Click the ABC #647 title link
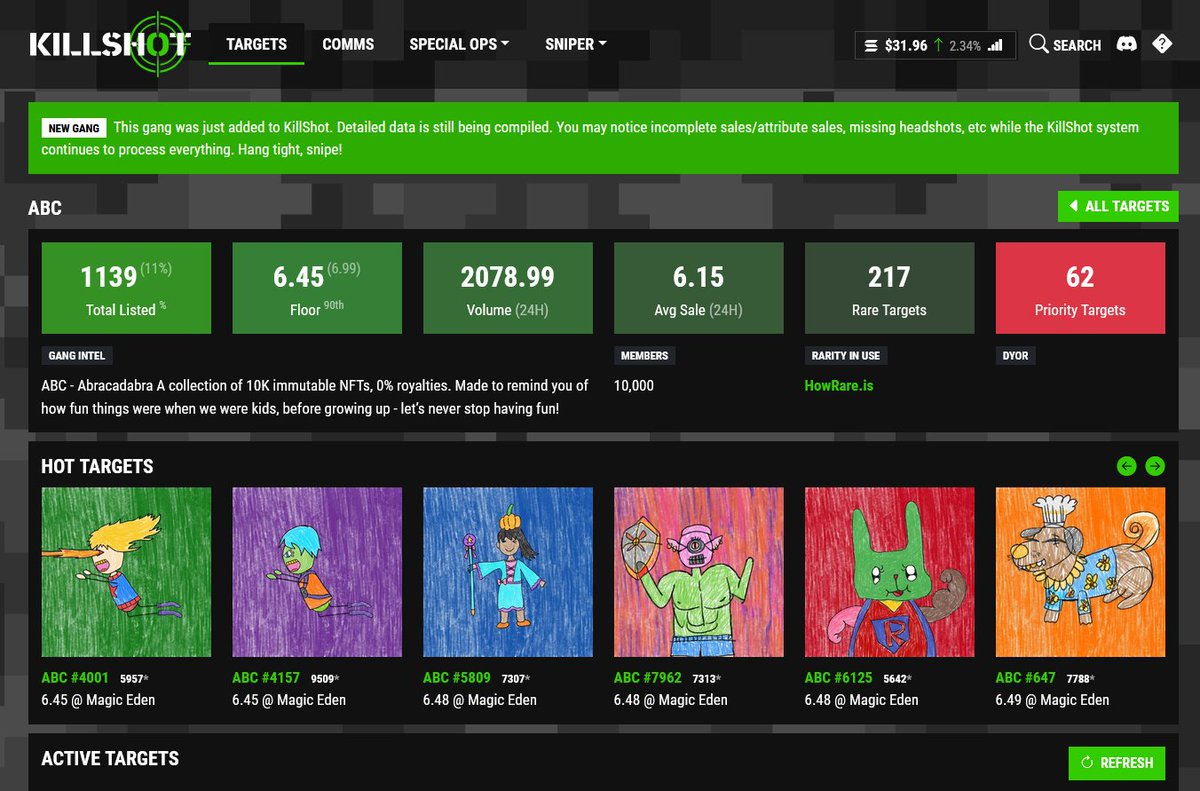Viewport: 1200px width, 791px height. 1025,677
